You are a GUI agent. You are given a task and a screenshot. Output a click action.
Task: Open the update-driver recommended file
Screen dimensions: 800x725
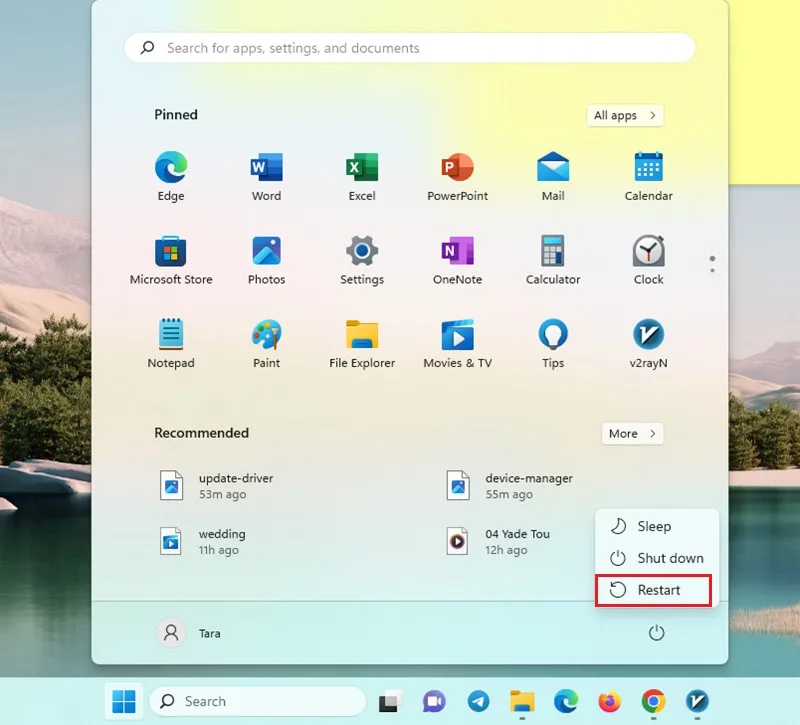(217, 486)
